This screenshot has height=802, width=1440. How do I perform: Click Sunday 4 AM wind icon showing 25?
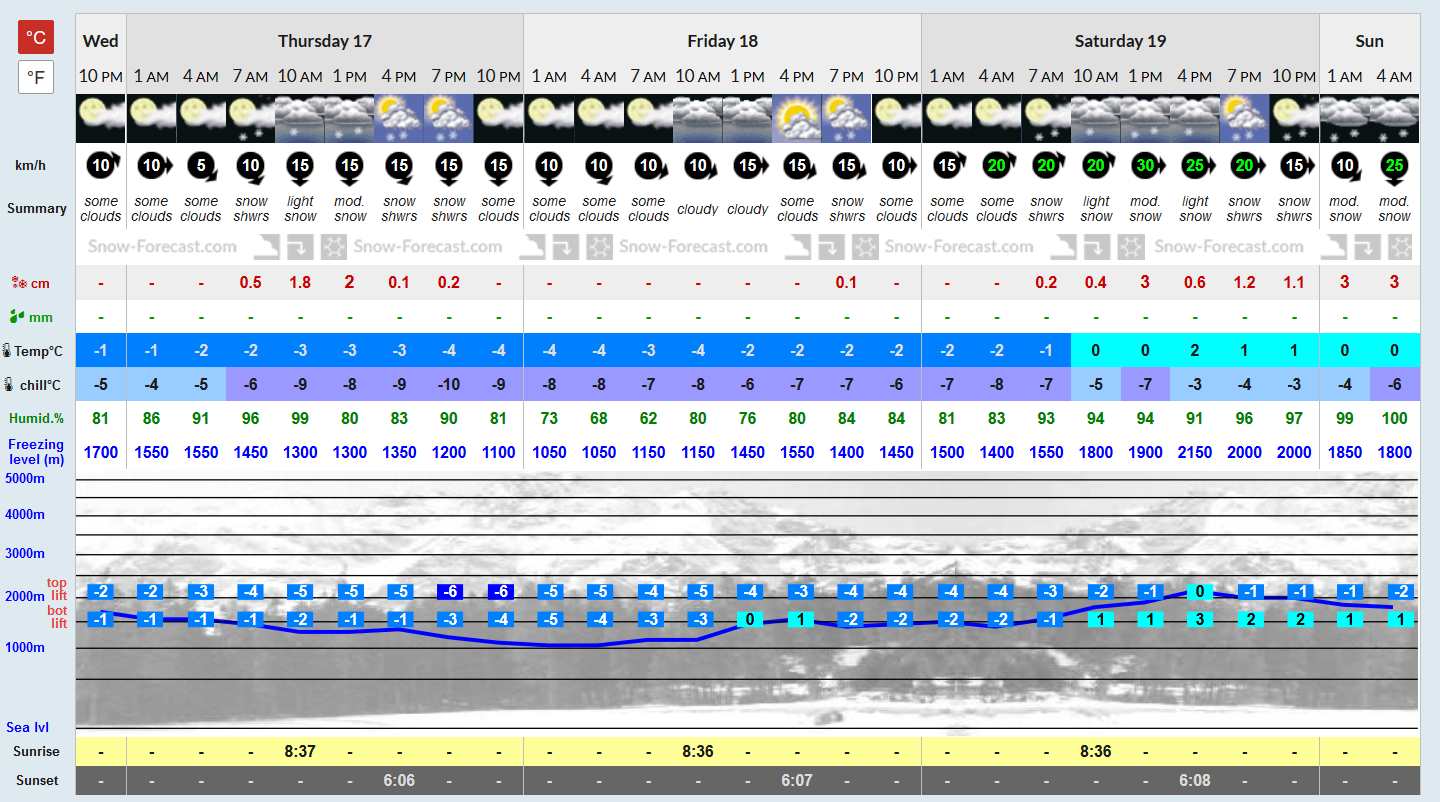1394,166
